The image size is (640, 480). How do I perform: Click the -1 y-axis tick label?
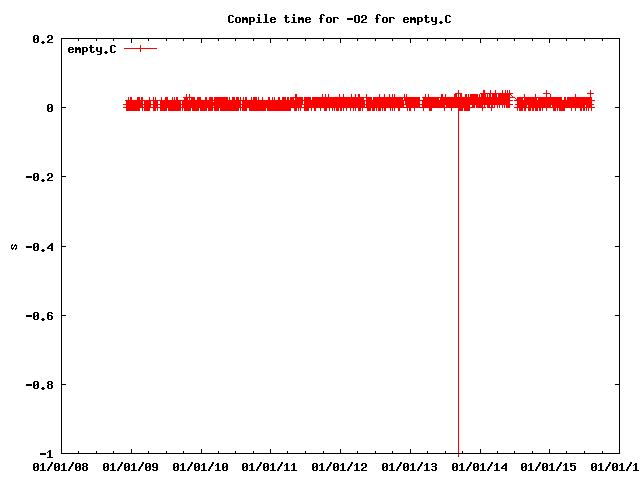pyautogui.click(x=46, y=453)
